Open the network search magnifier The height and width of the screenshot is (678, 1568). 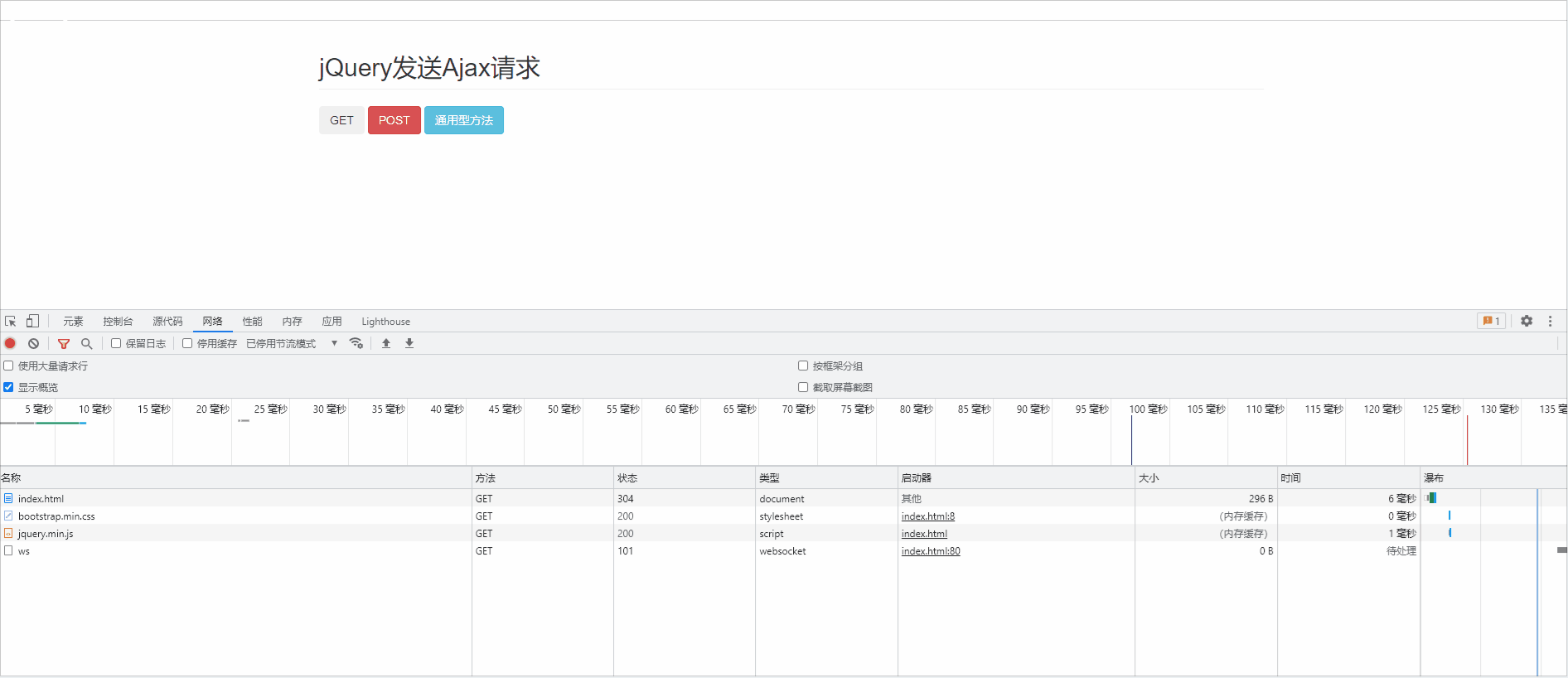(x=86, y=343)
